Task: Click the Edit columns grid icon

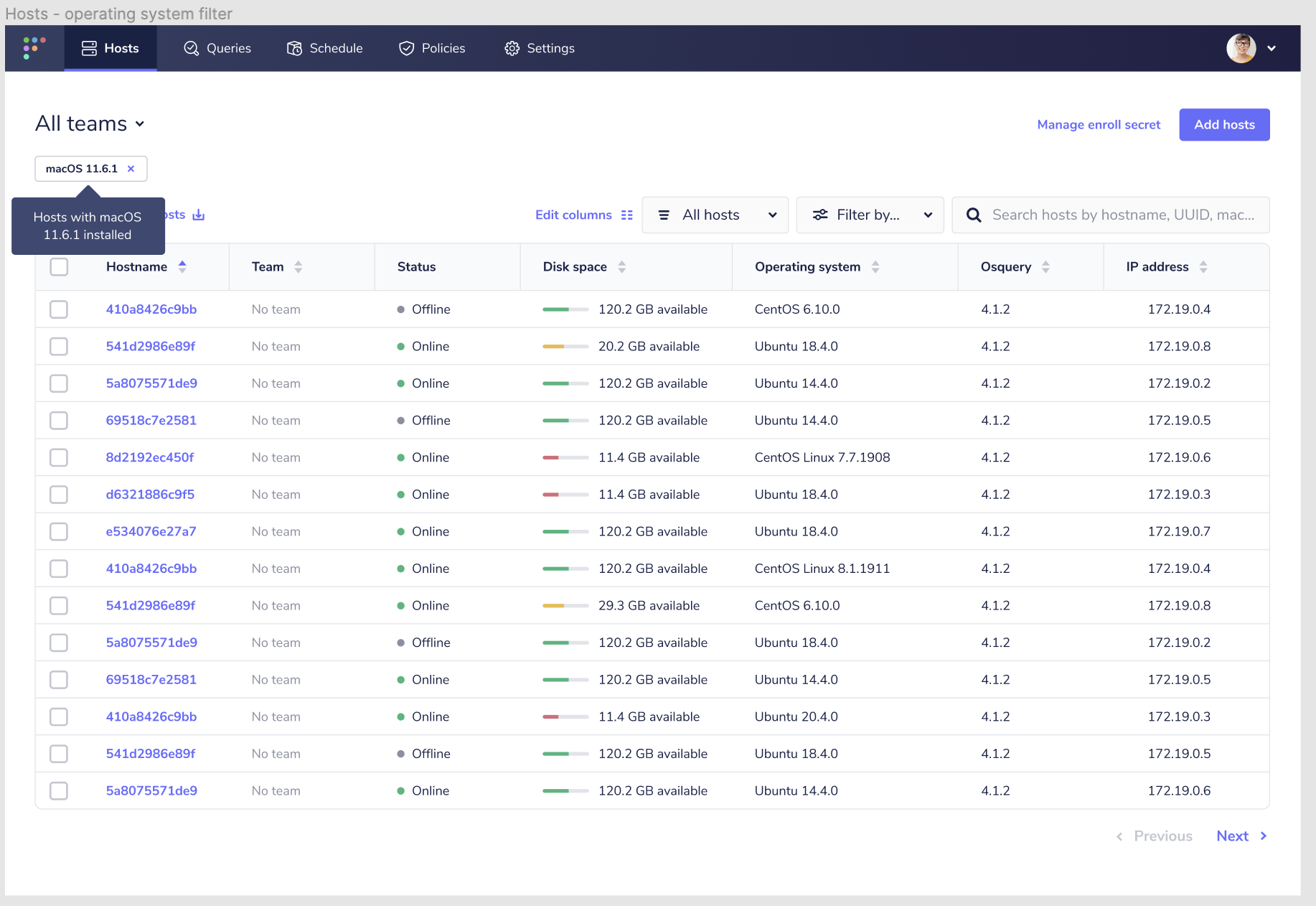Action: click(x=626, y=215)
